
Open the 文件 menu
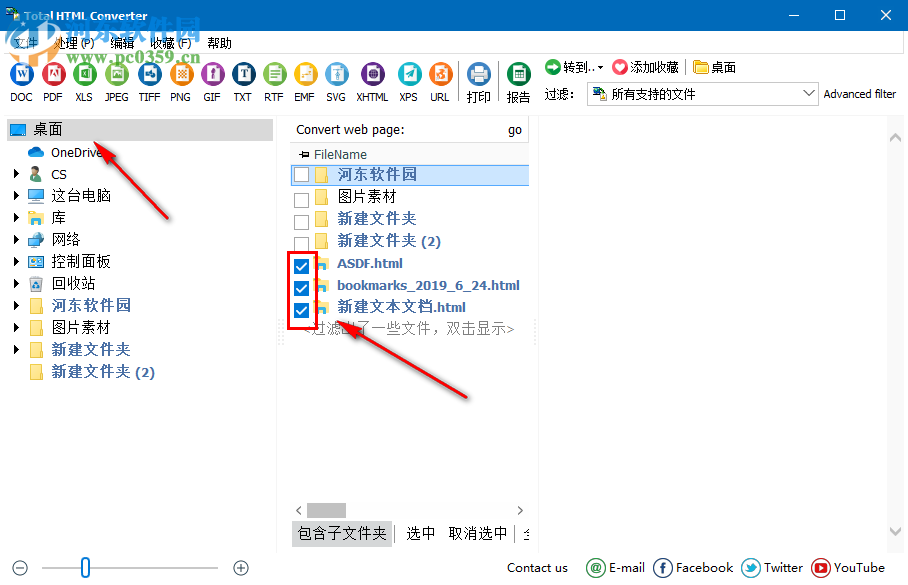[x=25, y=43]
